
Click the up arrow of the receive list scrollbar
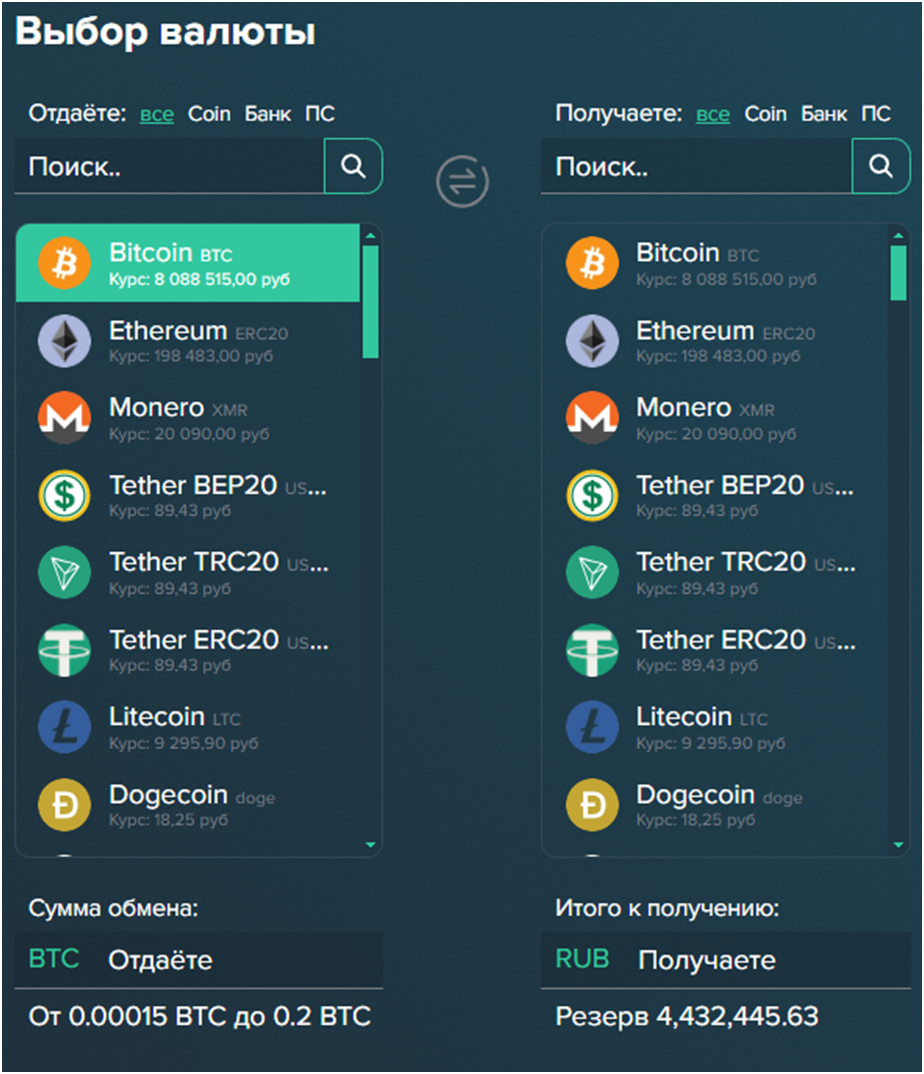click(x=899, y=236)
